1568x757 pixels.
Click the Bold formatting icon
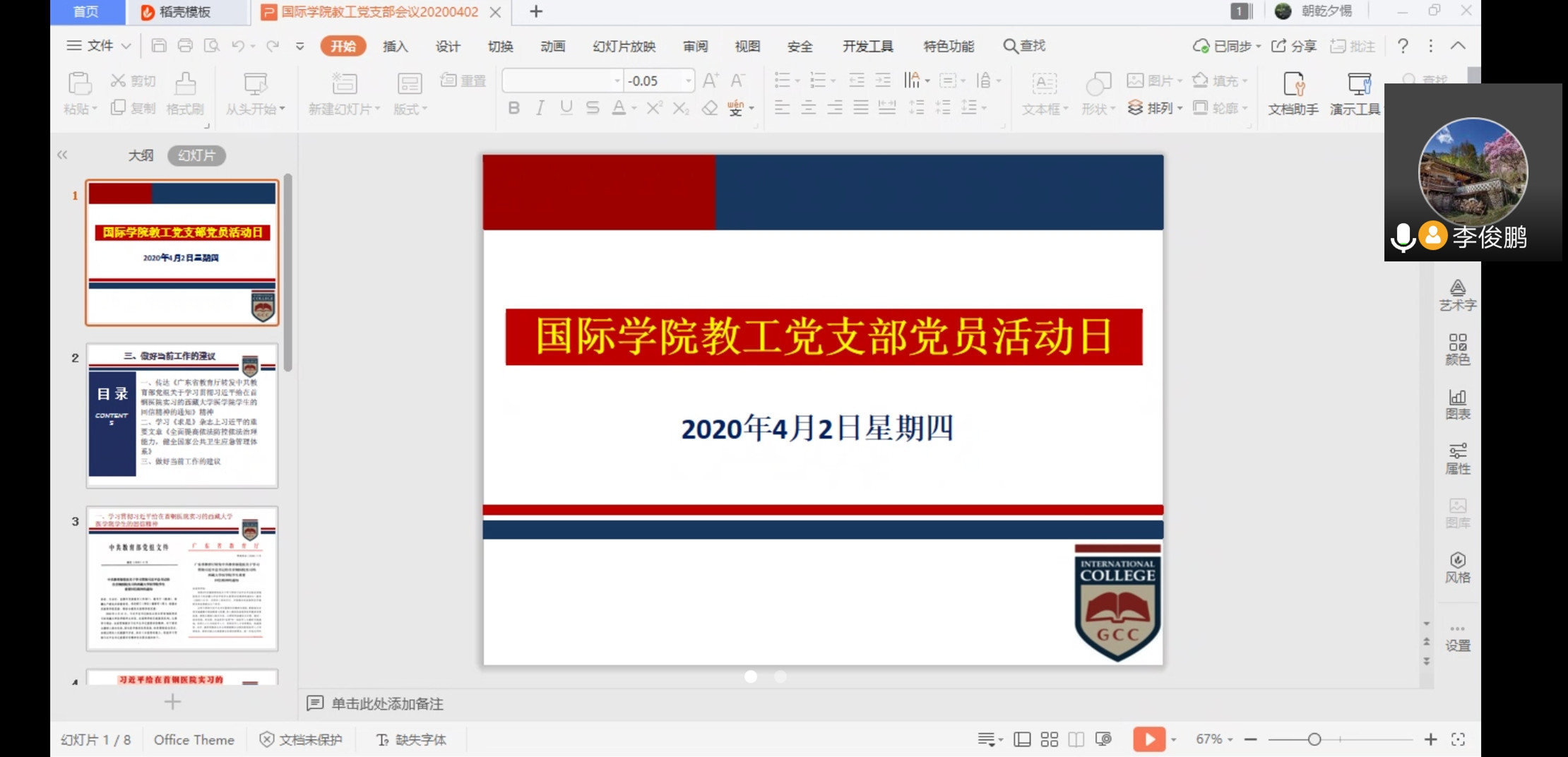click(513, 108)
